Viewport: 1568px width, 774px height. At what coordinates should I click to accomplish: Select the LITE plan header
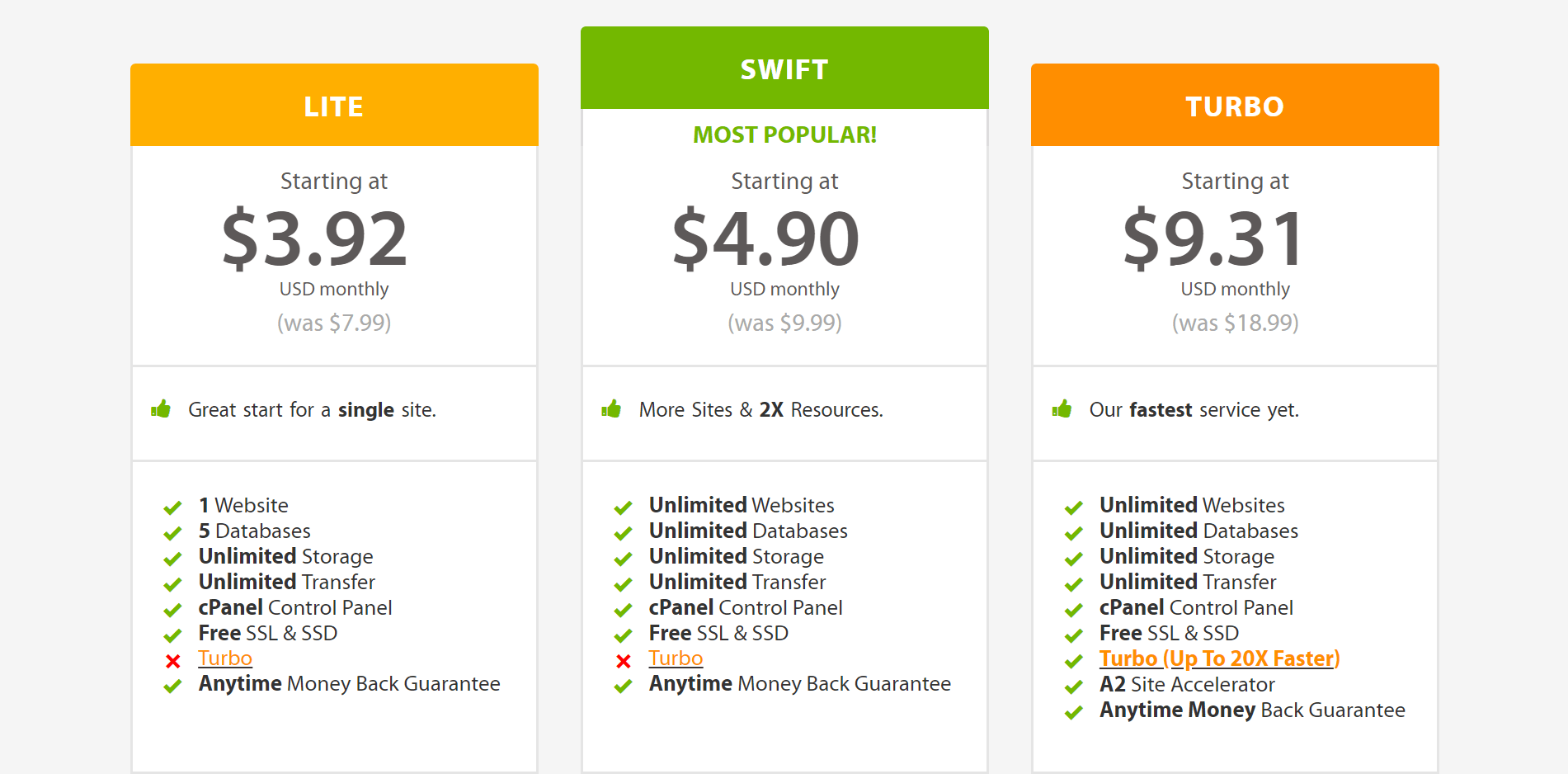333,105
